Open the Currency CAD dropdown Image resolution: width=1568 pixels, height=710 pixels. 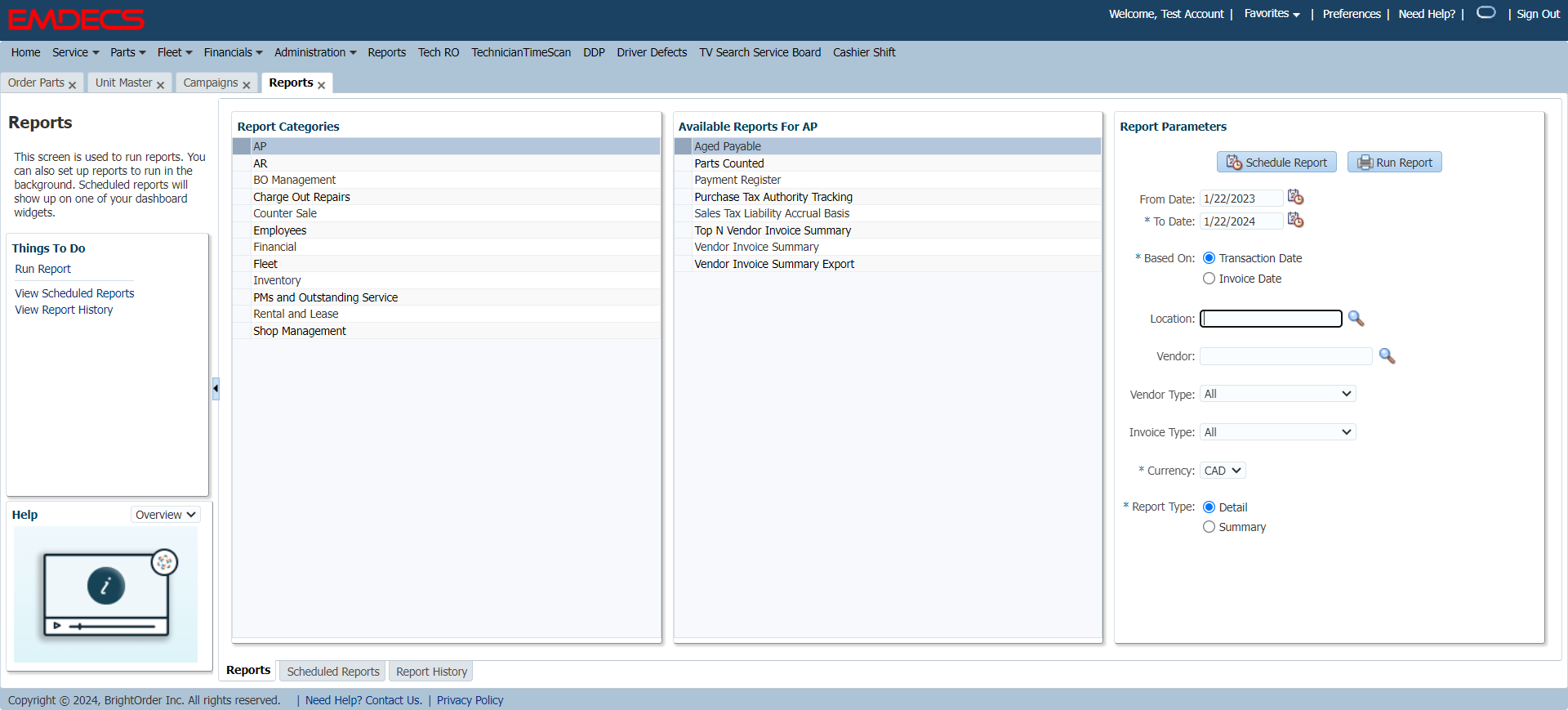pyautogui.click(x=1222, y=471)
